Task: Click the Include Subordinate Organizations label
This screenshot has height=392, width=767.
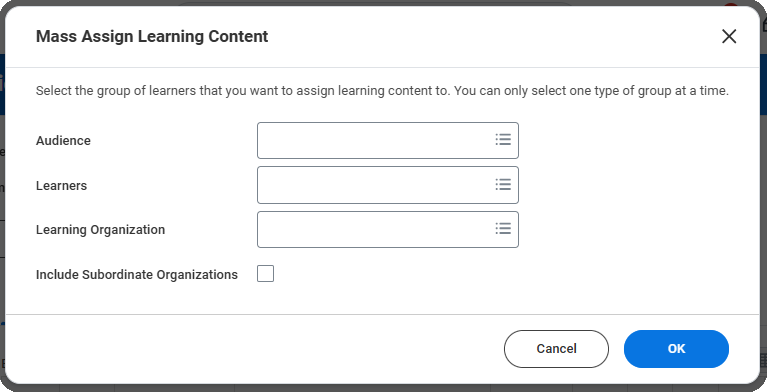Action: click(137, 275)
